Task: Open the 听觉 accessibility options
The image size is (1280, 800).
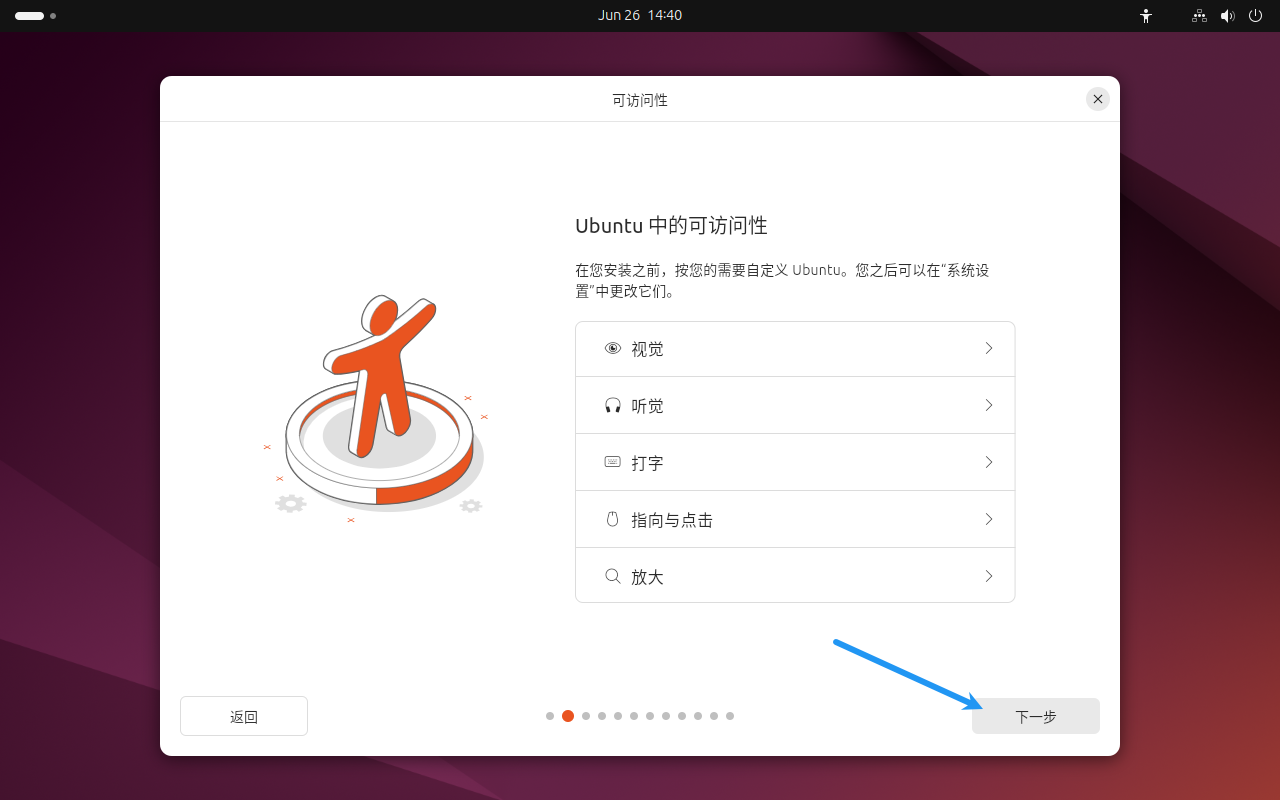Action: pos(795,406)
